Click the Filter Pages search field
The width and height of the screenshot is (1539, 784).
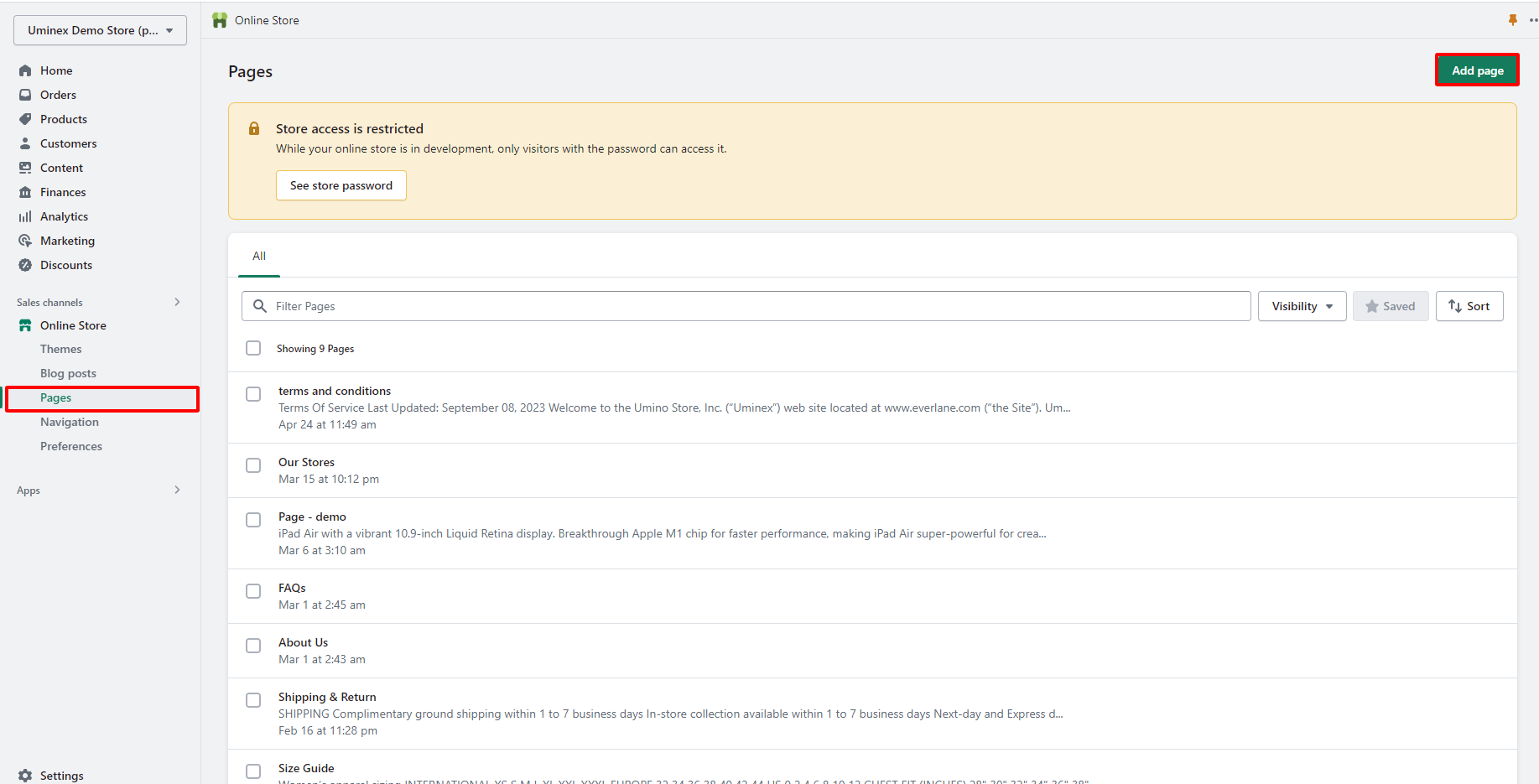[746, 306]
